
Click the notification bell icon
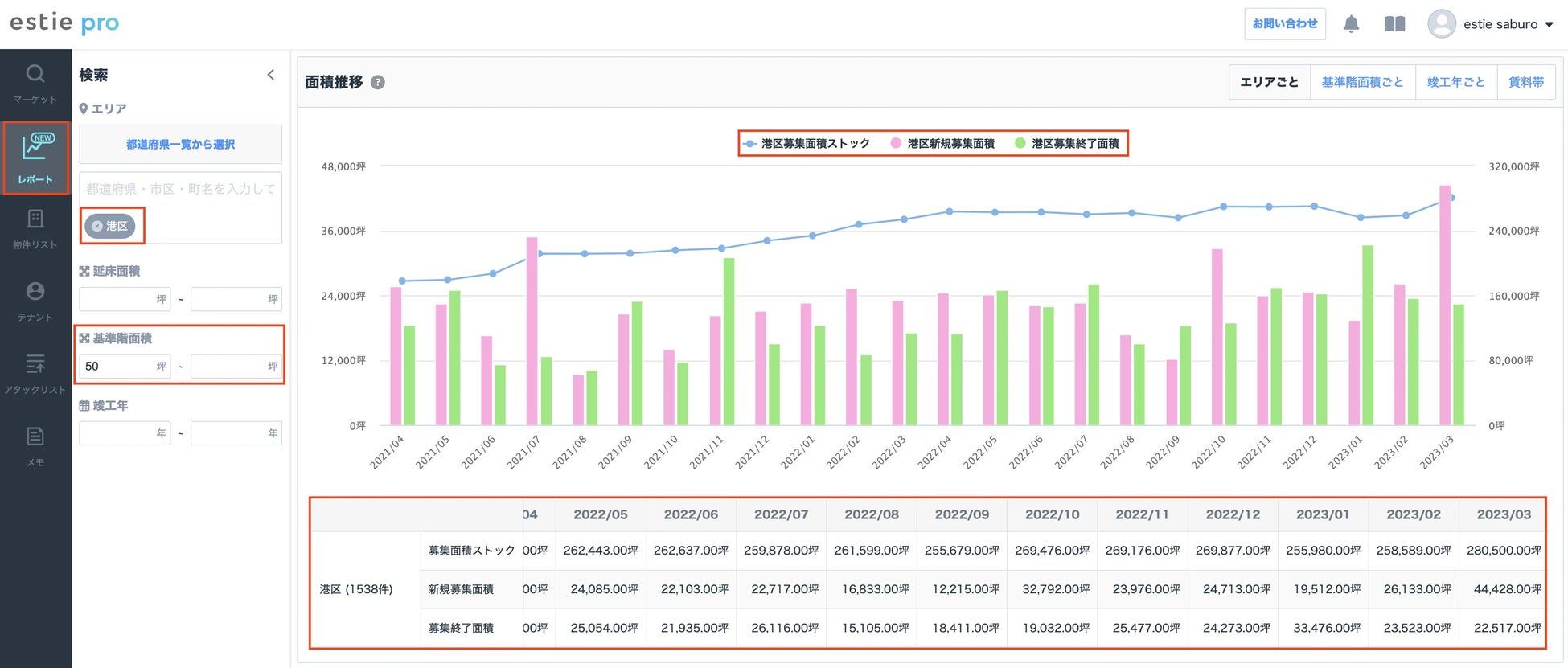(1351, 24)
